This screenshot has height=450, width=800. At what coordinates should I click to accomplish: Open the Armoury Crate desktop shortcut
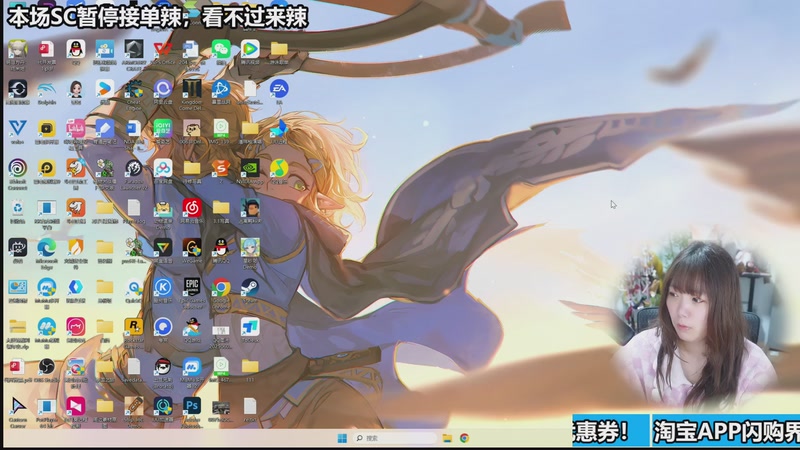coord(134,49)
